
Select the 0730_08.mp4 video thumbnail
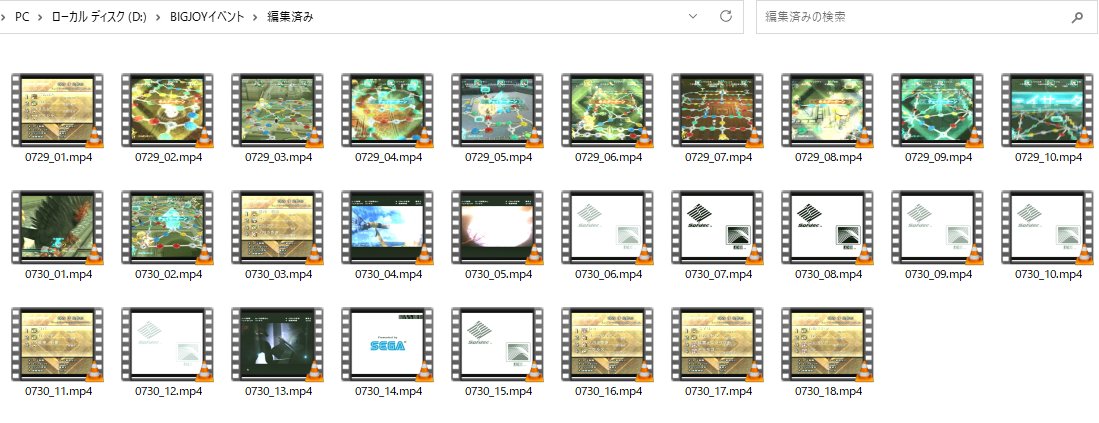(x=828, y=228)
